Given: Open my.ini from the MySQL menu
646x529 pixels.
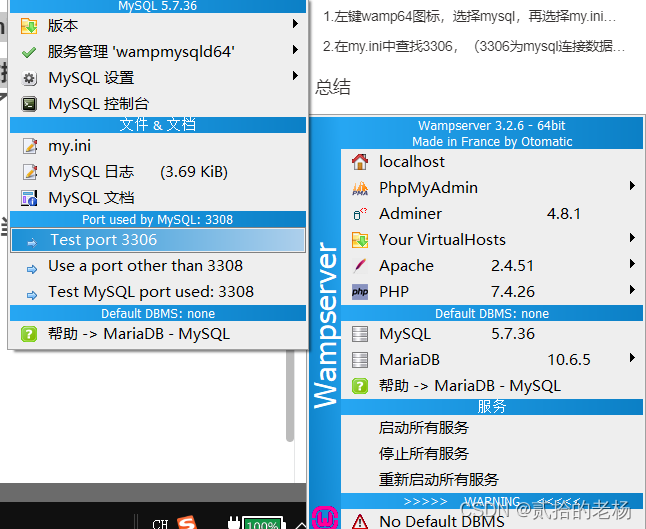Looking at the screenshot, I should click(x=158, y=146).
